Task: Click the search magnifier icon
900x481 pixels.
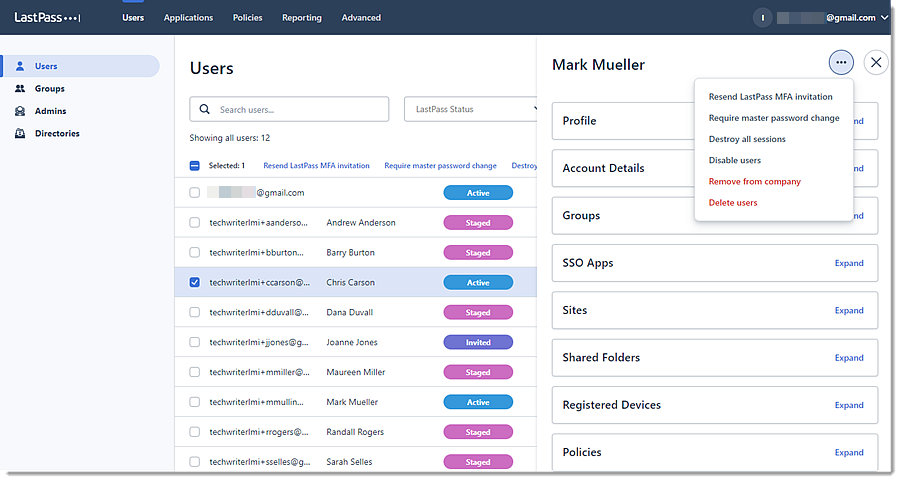Action: point(204,109)
